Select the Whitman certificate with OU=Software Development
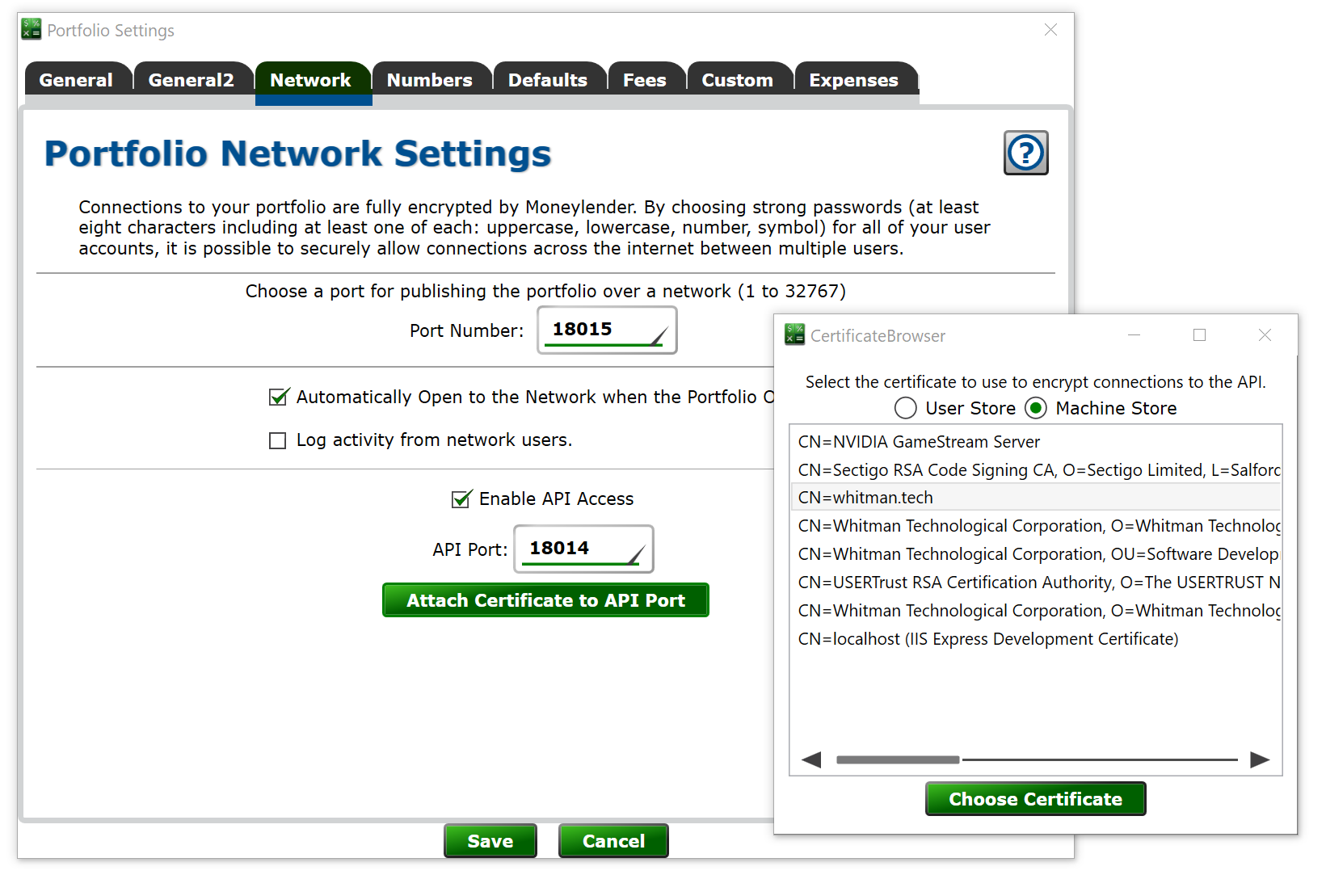 point(1036,554)
